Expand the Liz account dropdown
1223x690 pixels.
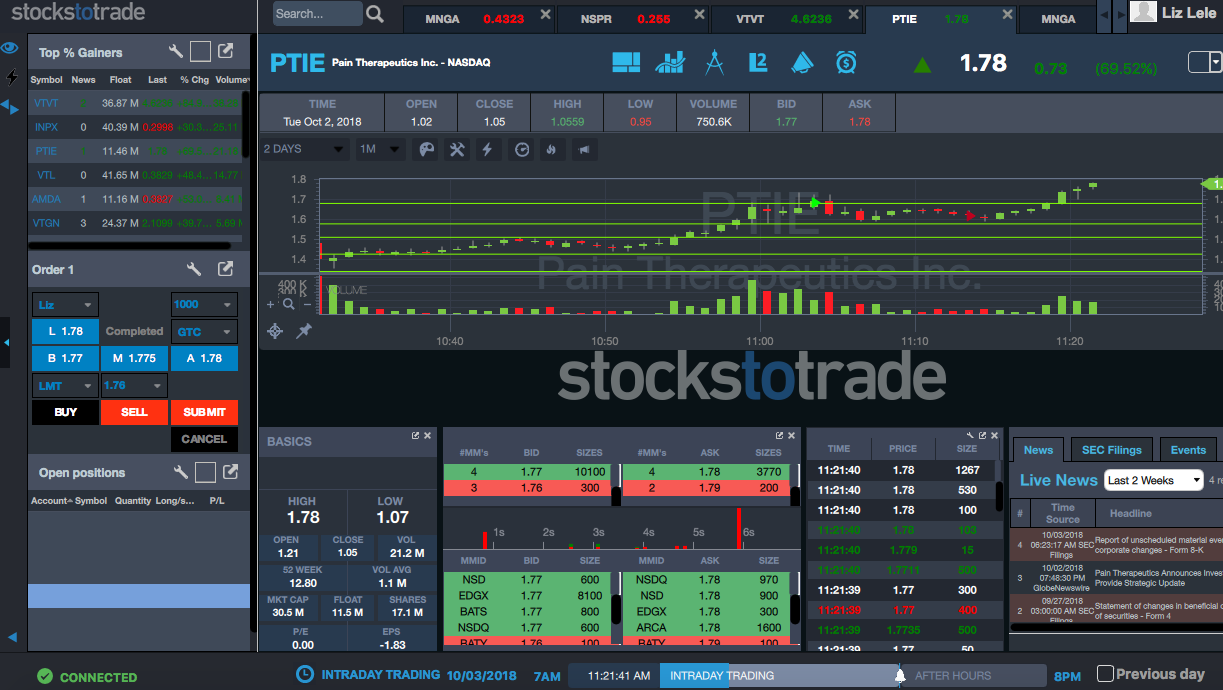point(66,305)
